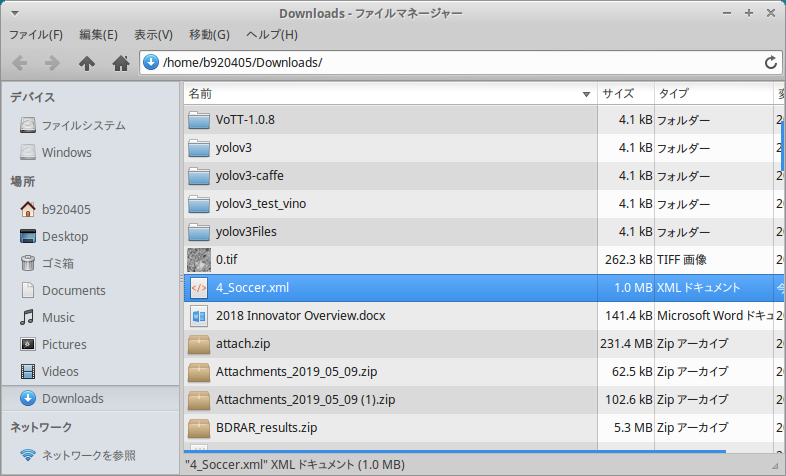Open the 移動(G) menu
This screenshot has width=786, height=476.
(x=209, y=35)
